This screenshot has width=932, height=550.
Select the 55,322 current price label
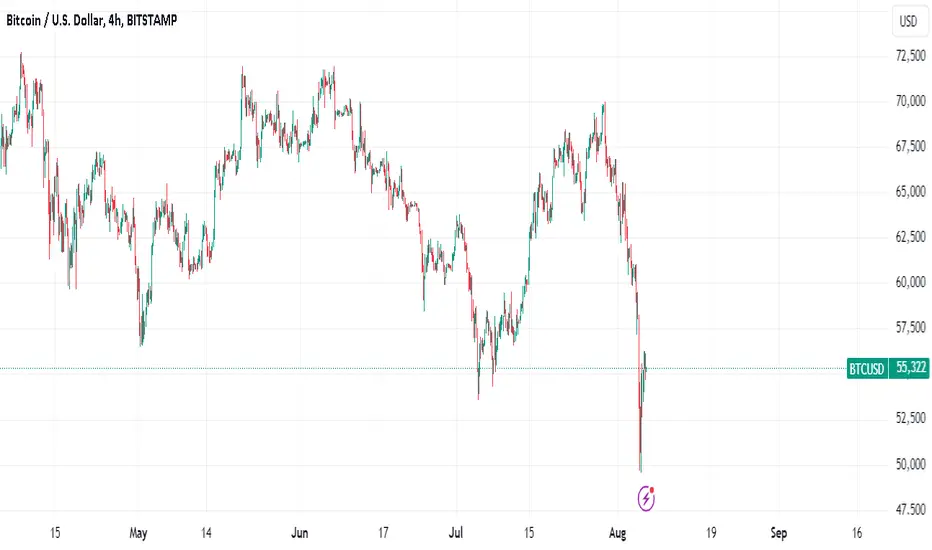909,369
